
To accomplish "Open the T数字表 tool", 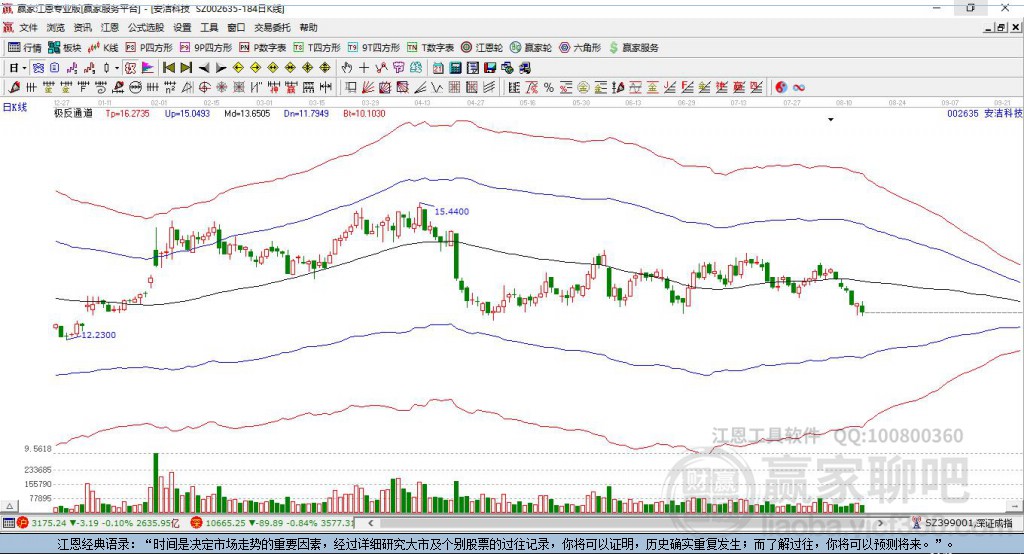I will tap(430, 48).
